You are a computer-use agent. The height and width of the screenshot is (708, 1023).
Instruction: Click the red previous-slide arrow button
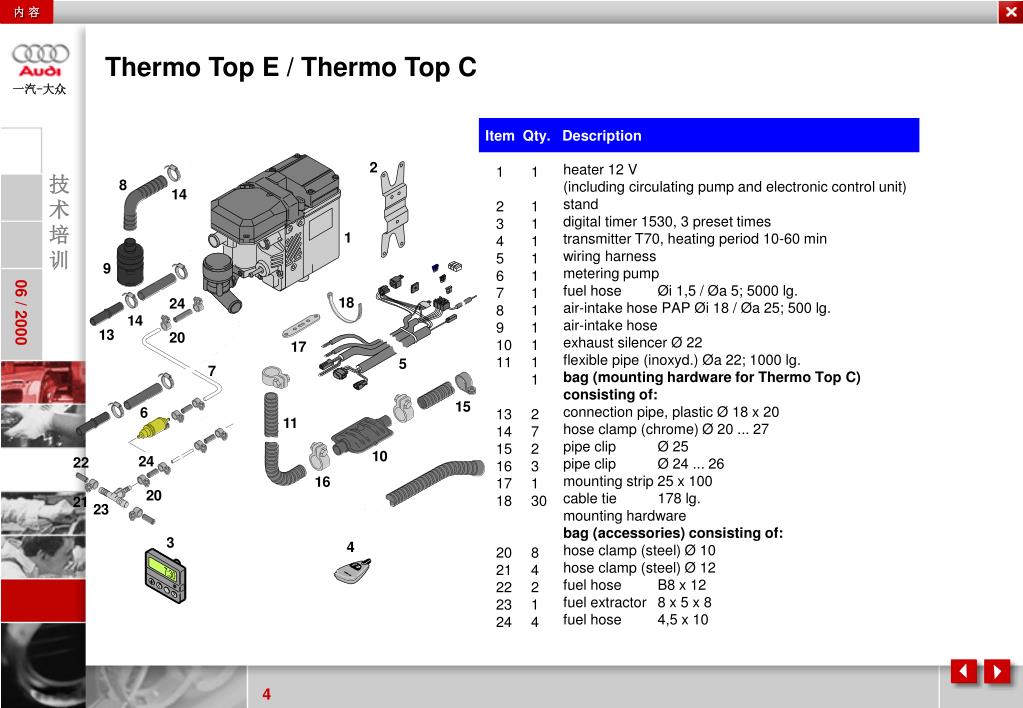click(963, 671)
